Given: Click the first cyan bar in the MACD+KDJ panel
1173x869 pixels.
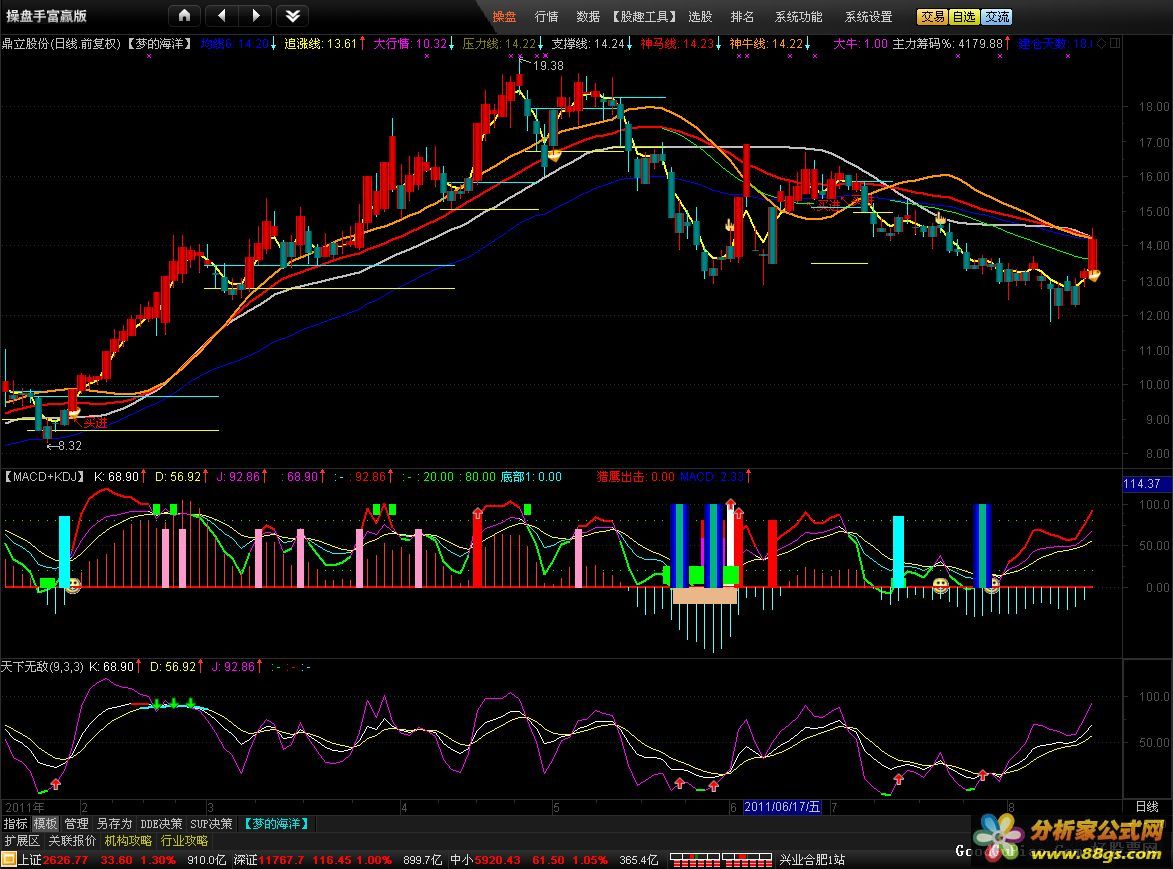Looking at the screenshot, I should [x=65, y=550].
